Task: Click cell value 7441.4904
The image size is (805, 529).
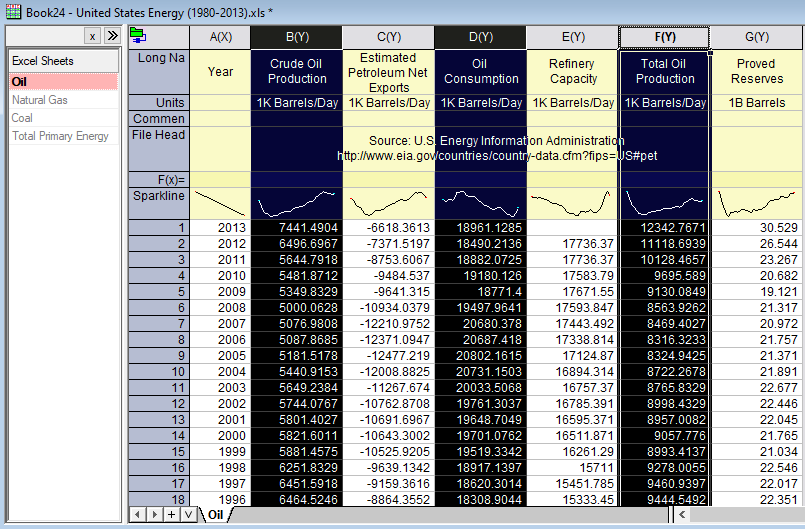Action: pyautogui.click(x=297, y=228)
